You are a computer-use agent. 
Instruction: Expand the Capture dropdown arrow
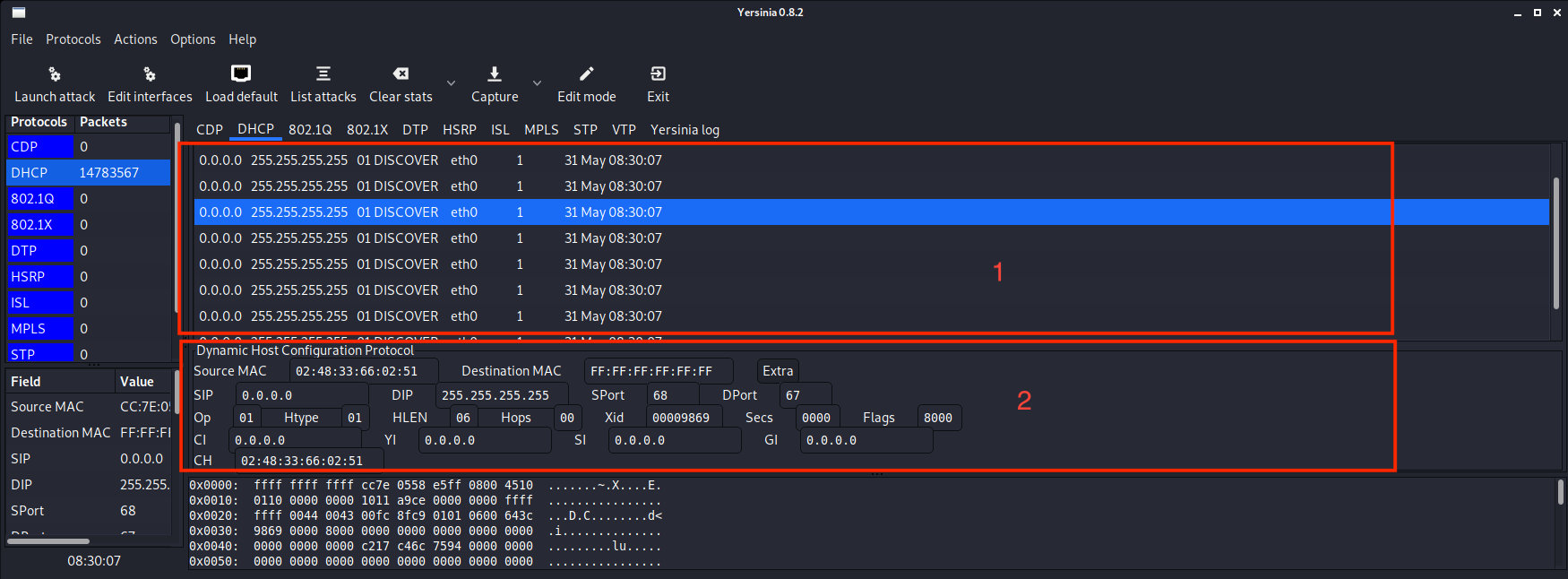click(x=537, y=83)
